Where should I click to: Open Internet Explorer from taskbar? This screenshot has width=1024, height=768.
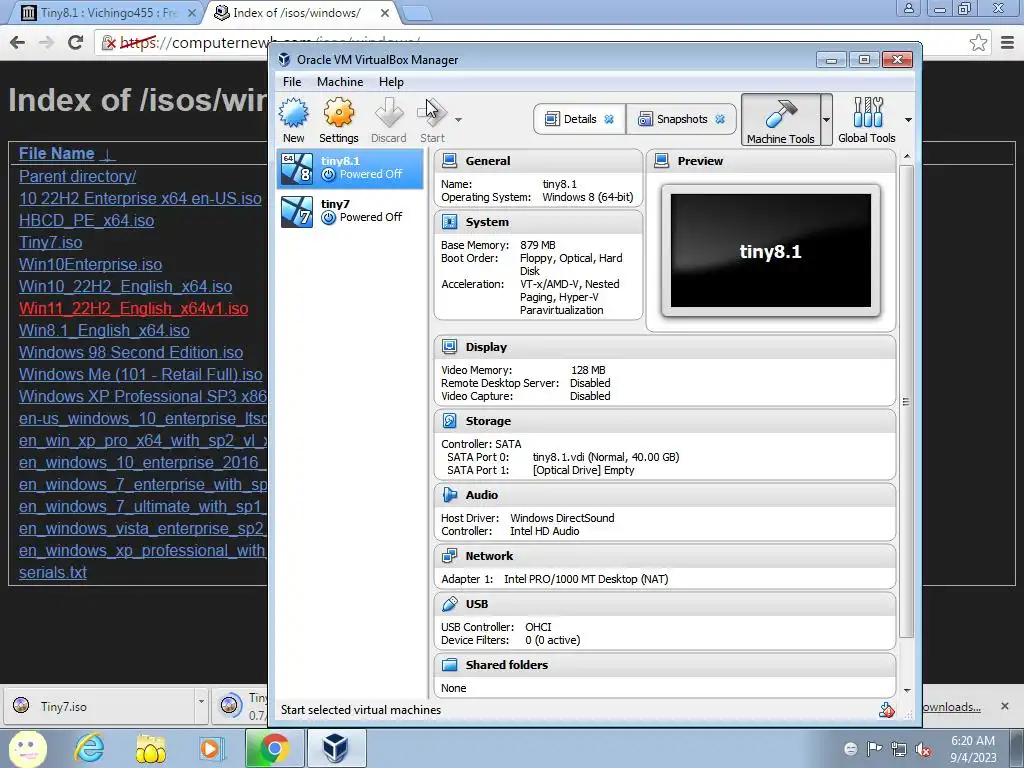89,748
